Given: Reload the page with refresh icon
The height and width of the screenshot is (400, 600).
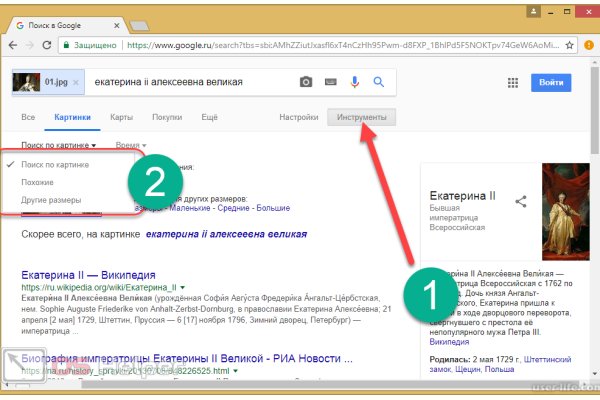Looking at the screenshot, I should click(x=47, y=45).
